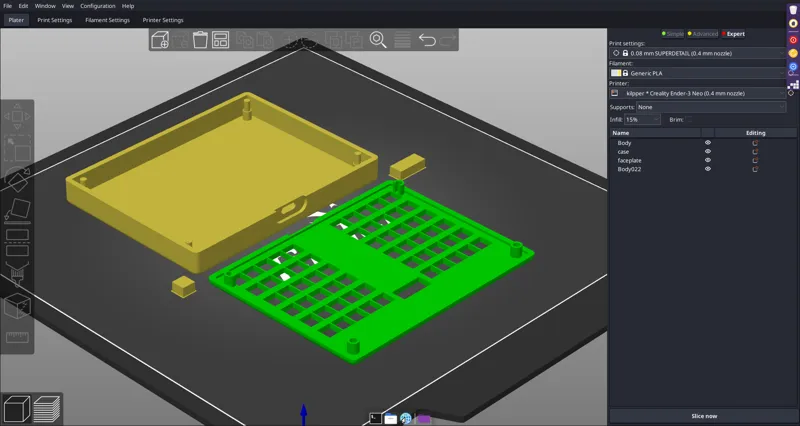Click the Name column header
The image size is (800, 426).
(656, 133)
